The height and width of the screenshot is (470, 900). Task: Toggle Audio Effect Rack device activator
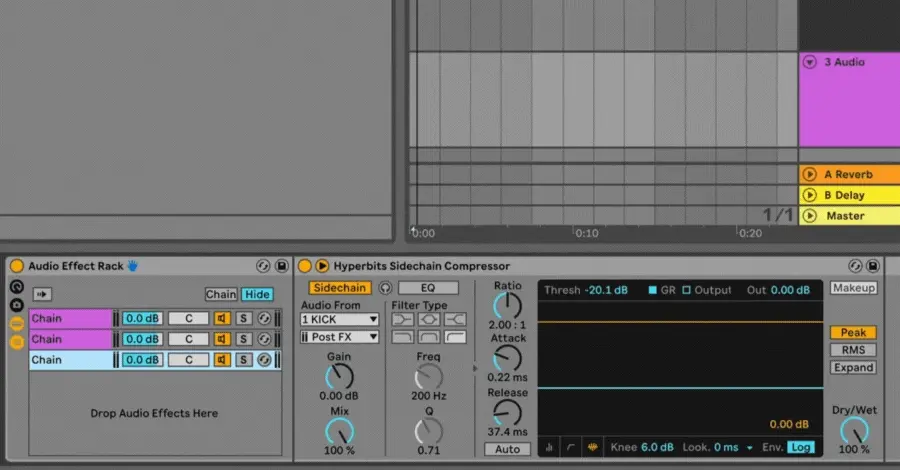[17, 266]
